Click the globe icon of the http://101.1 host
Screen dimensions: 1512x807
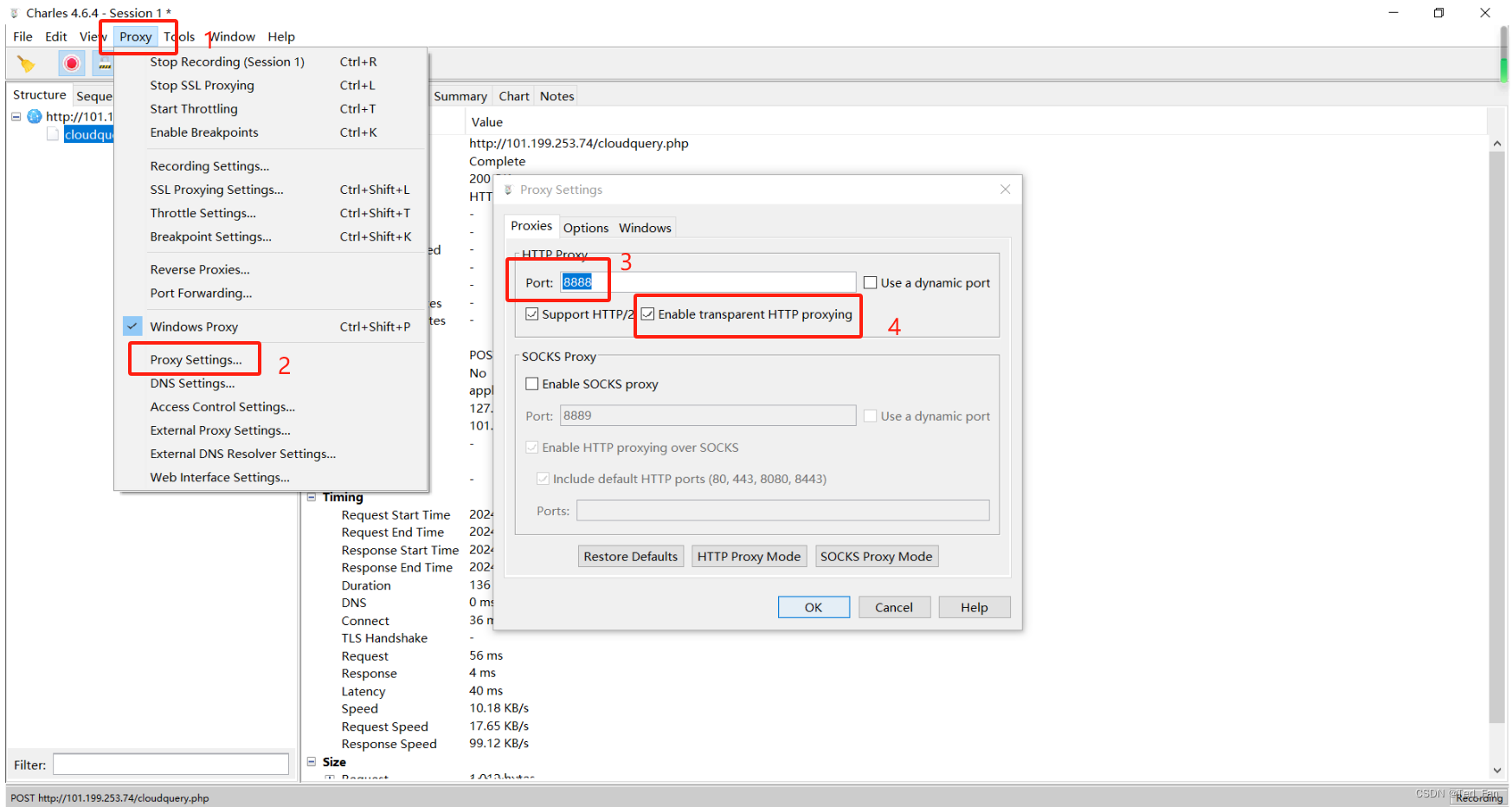click(x=35, y=116)
